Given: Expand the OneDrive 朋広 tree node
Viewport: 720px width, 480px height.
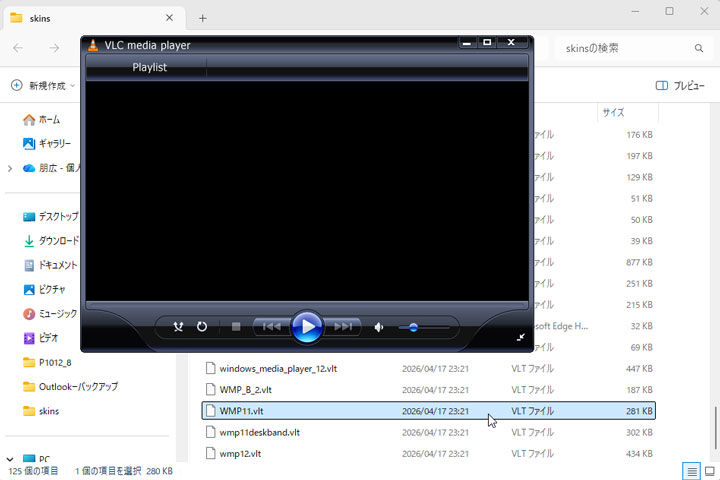Looking at the screenshot, I should pyautogui.click(x=10, y=169).
